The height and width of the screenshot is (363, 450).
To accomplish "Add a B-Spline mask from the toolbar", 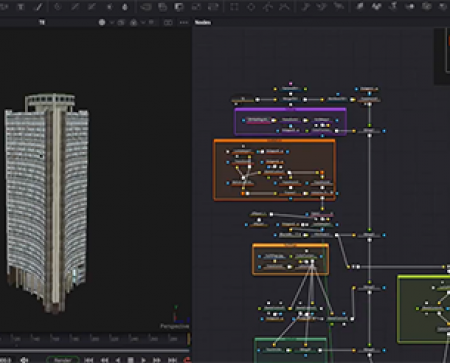I will 284,7.
